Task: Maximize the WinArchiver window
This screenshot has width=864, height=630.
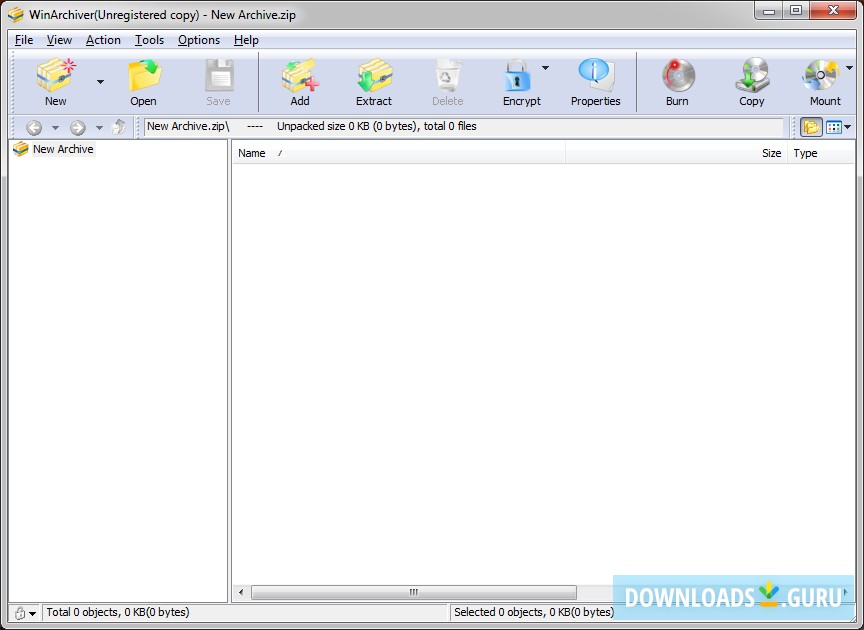Action: click(796, 10)
